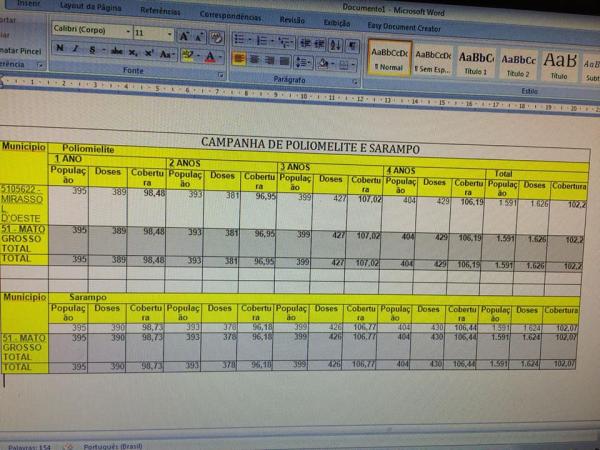Start a bulleted list
Image resolution: width=600 pixels, height=450 pixels.
[x=239, y=40]
